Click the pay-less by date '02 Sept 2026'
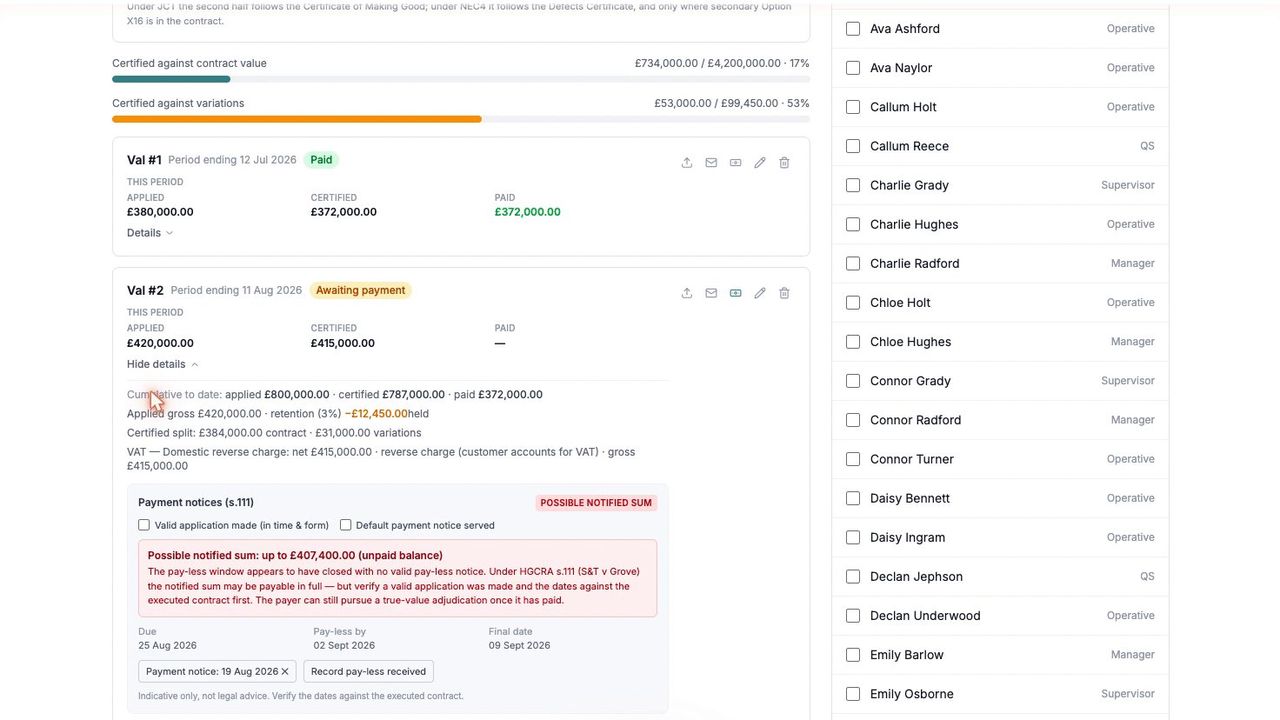Viewport: 1280px width, 720px height. click(344, 646)
